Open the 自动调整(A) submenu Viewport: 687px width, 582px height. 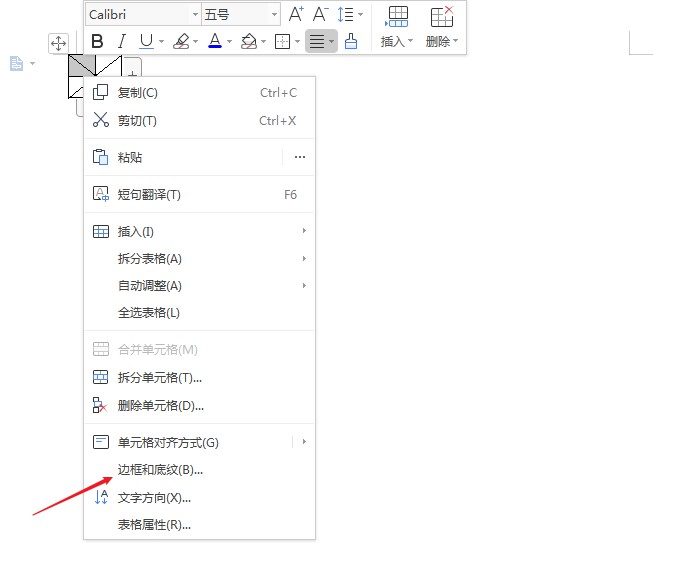point(199,286)
